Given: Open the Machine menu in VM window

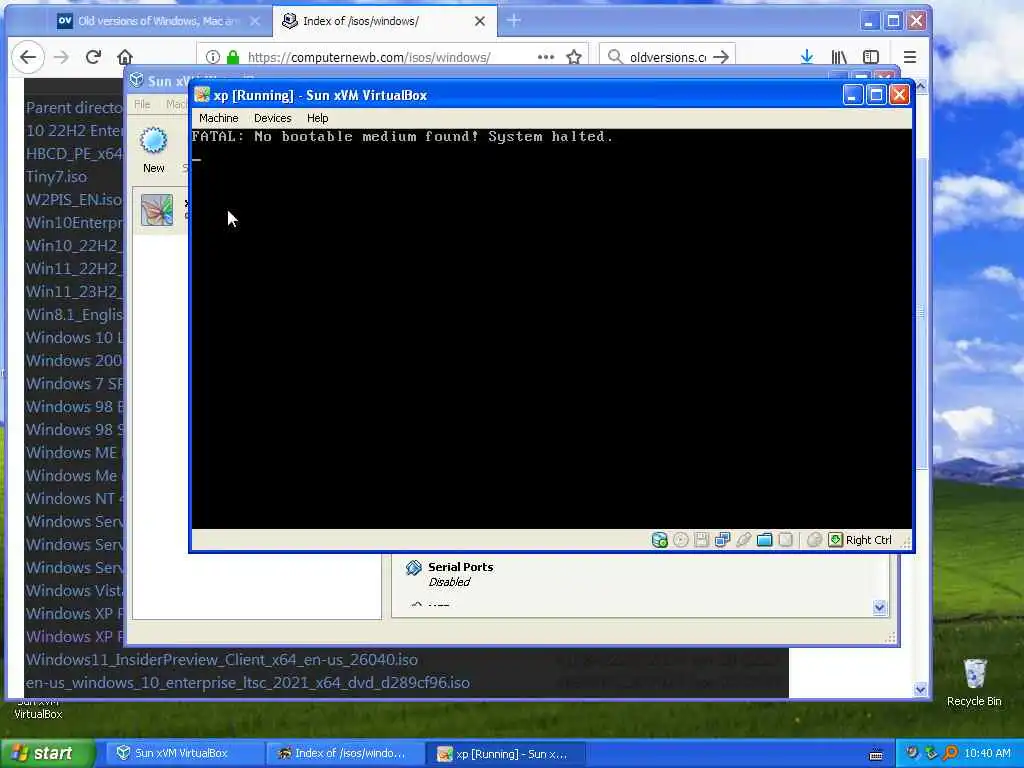Looking at the screenshot, I should [219, 118].
